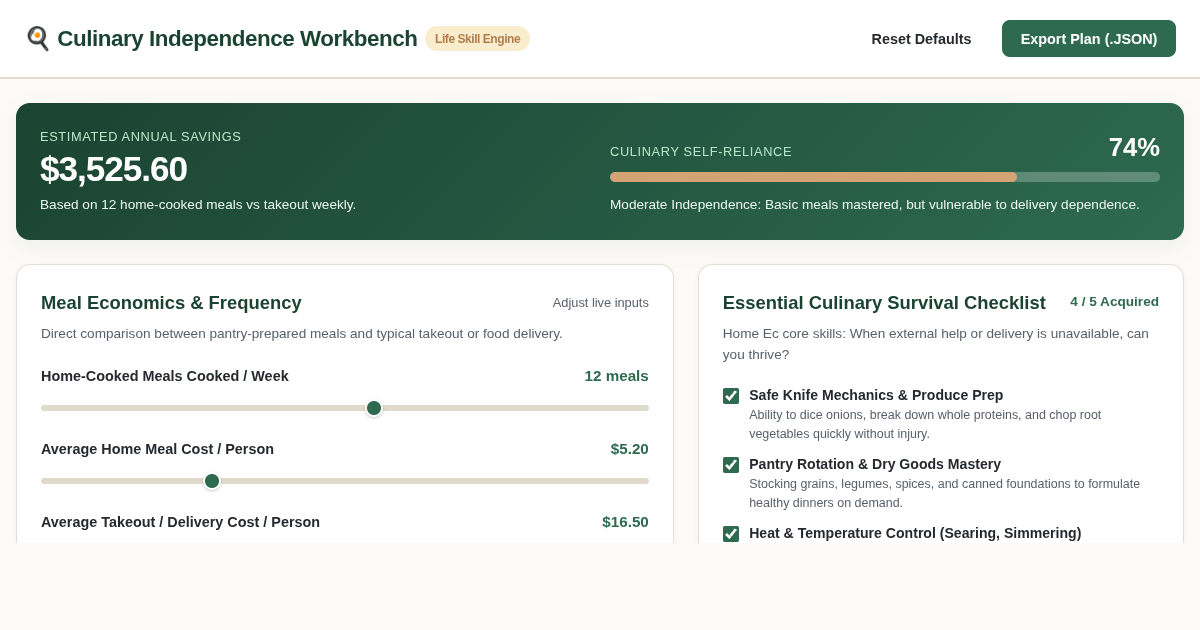Screen dimensions: 1200x630
Task: Click the Meal Economics & Frequency heading
Action: (171, 303)
